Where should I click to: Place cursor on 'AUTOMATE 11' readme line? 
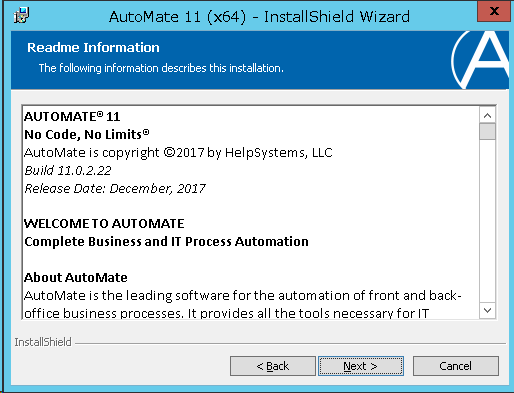[x=72, y=117]
